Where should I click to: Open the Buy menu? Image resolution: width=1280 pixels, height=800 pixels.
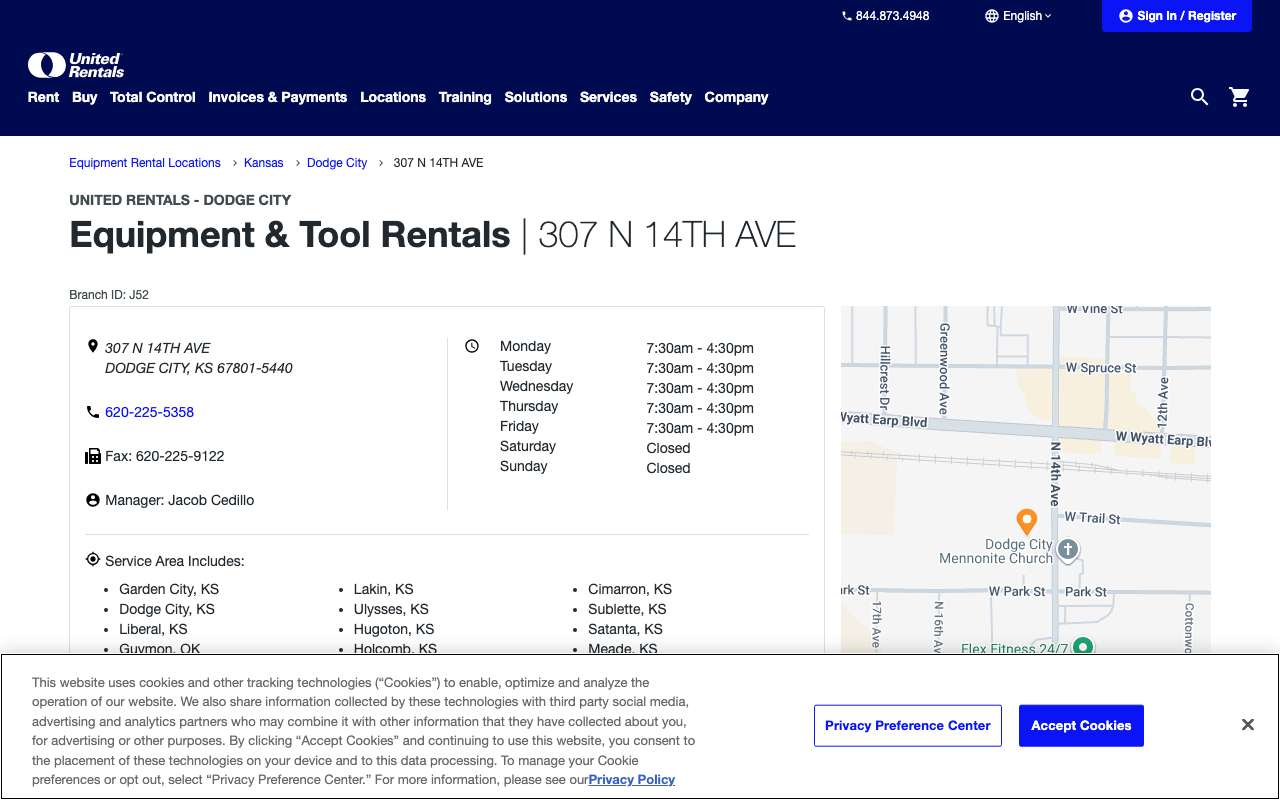pos(85,97)
